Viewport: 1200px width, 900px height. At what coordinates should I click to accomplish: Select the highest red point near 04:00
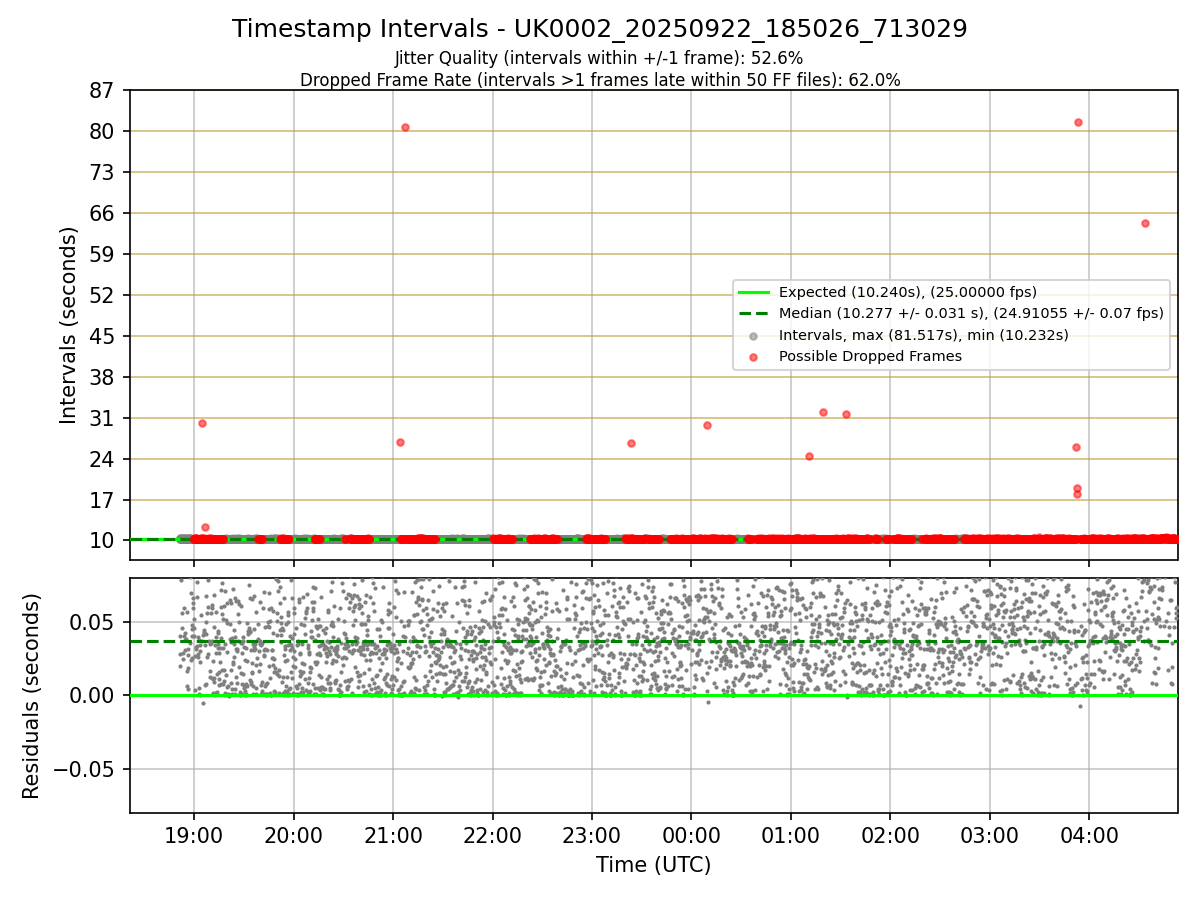coord(1078,122)
